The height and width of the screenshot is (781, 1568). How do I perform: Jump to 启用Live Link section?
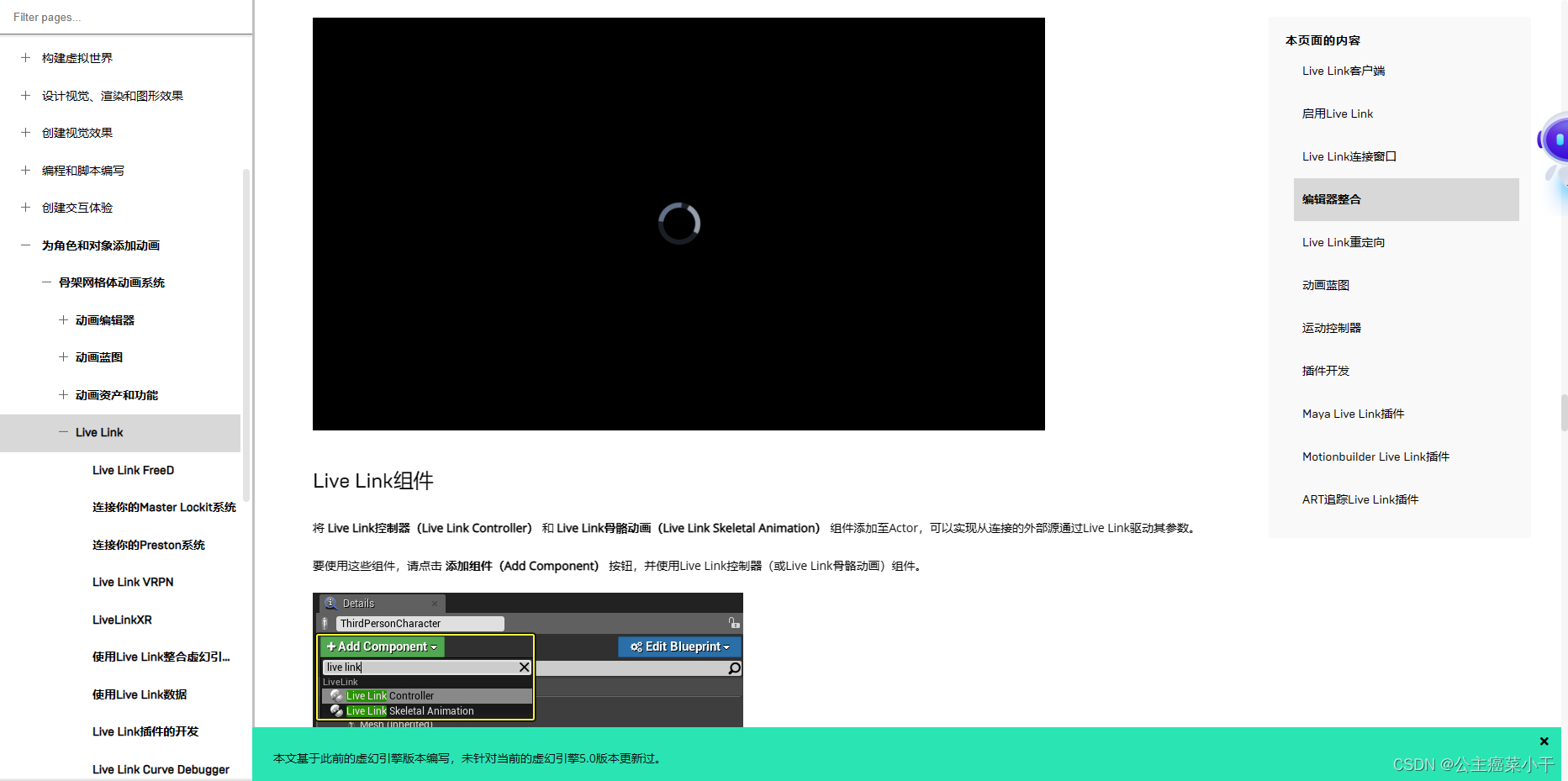(x=1338, y=113)
